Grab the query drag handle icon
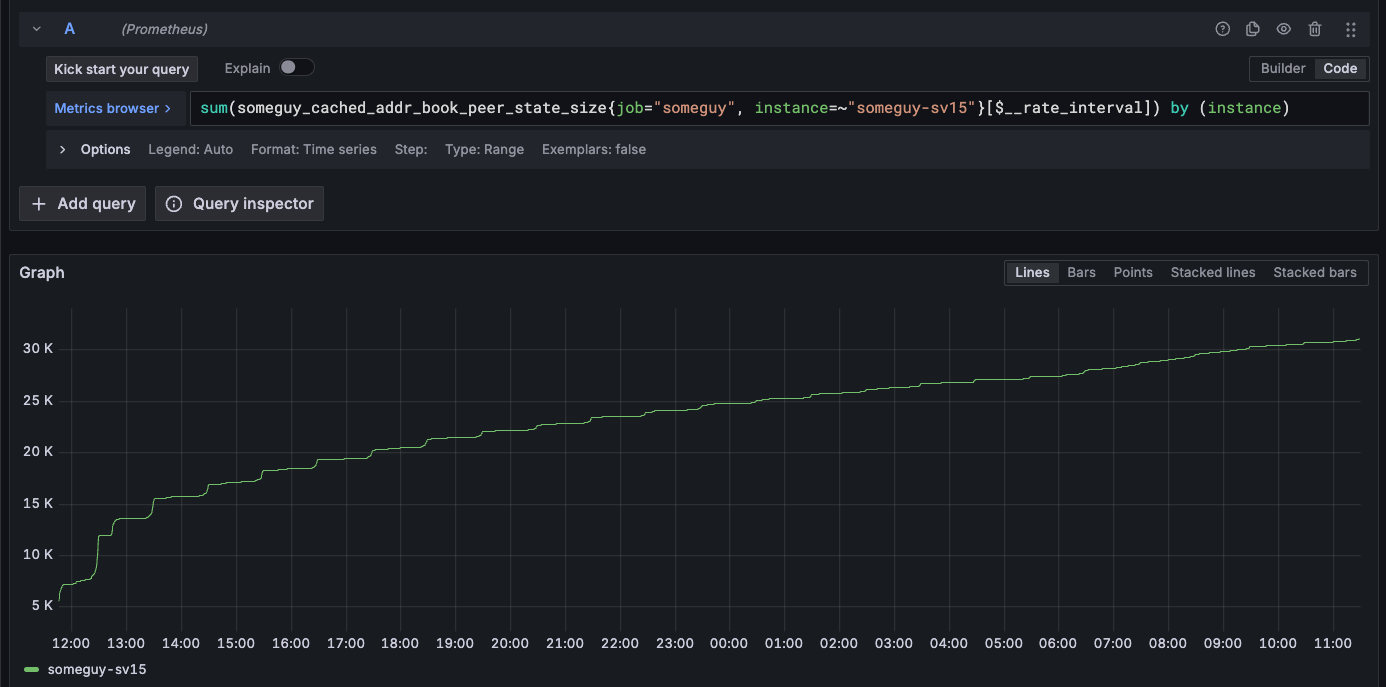 1351,29
